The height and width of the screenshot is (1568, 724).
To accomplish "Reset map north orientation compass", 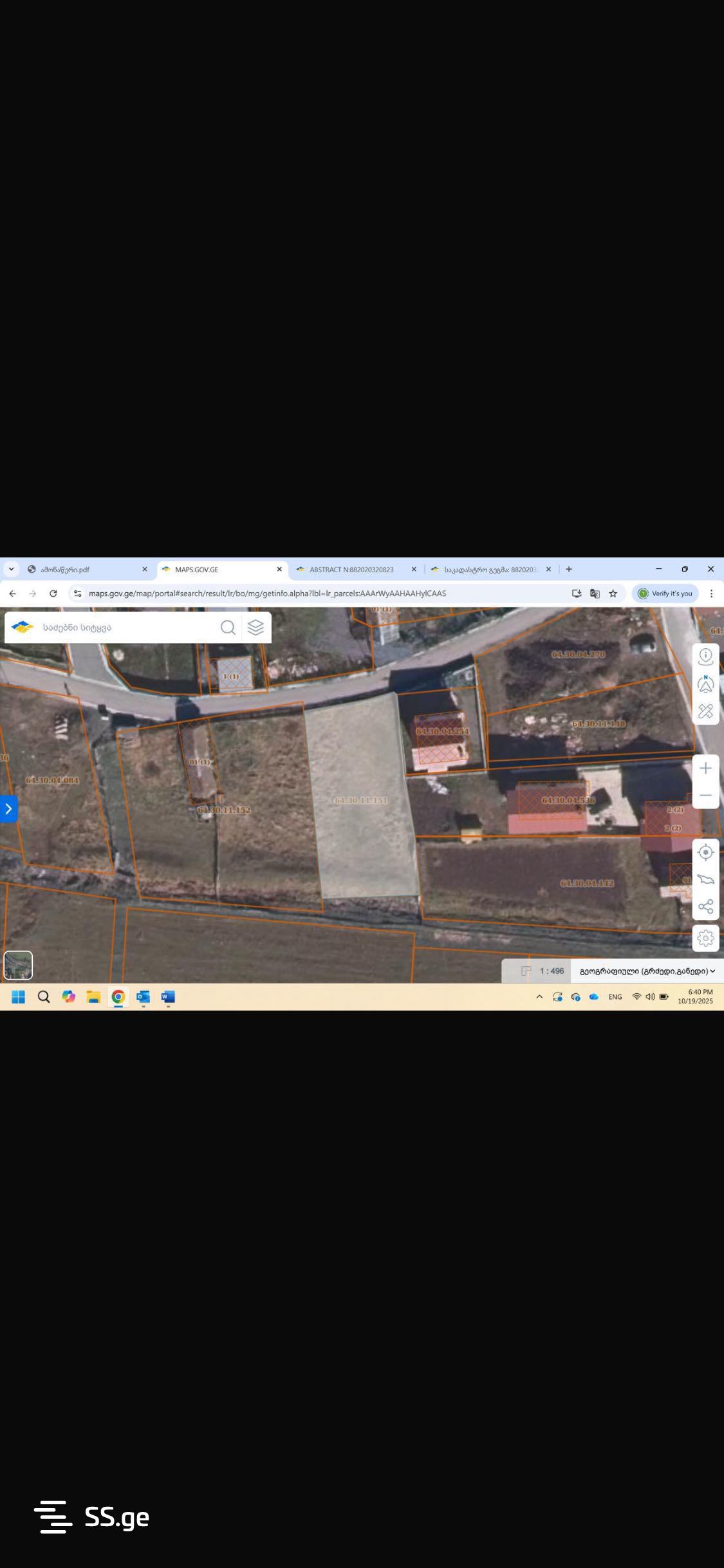I will [x=705, y=684].
